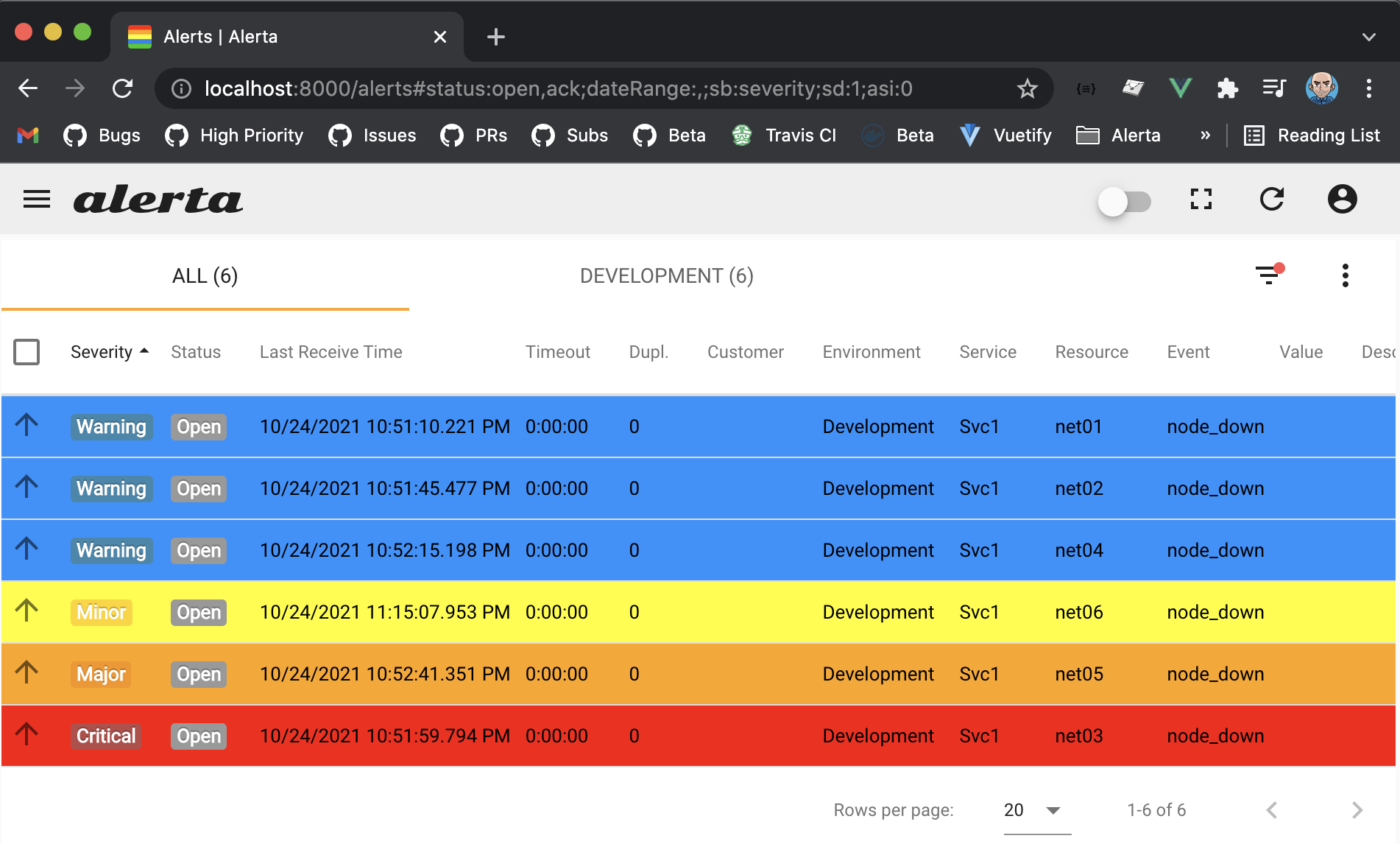Enter fullscreen mode
Screen dimensions: 1400x844
(x=1201, y=199)
